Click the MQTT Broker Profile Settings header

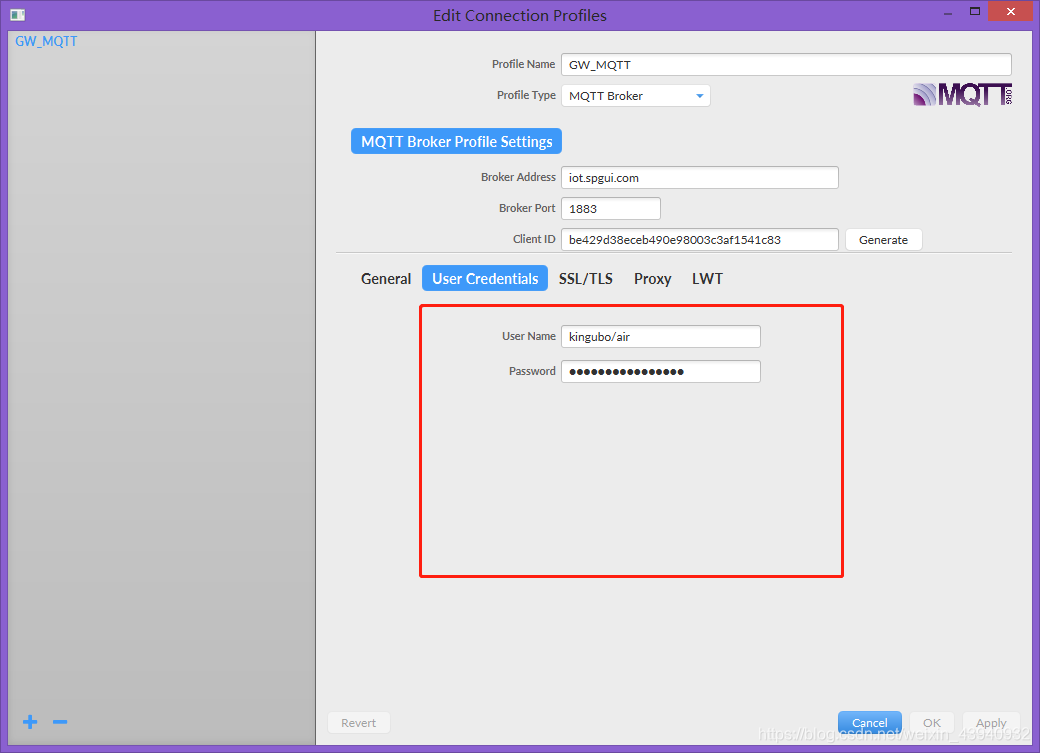click(x=456, y=141)
